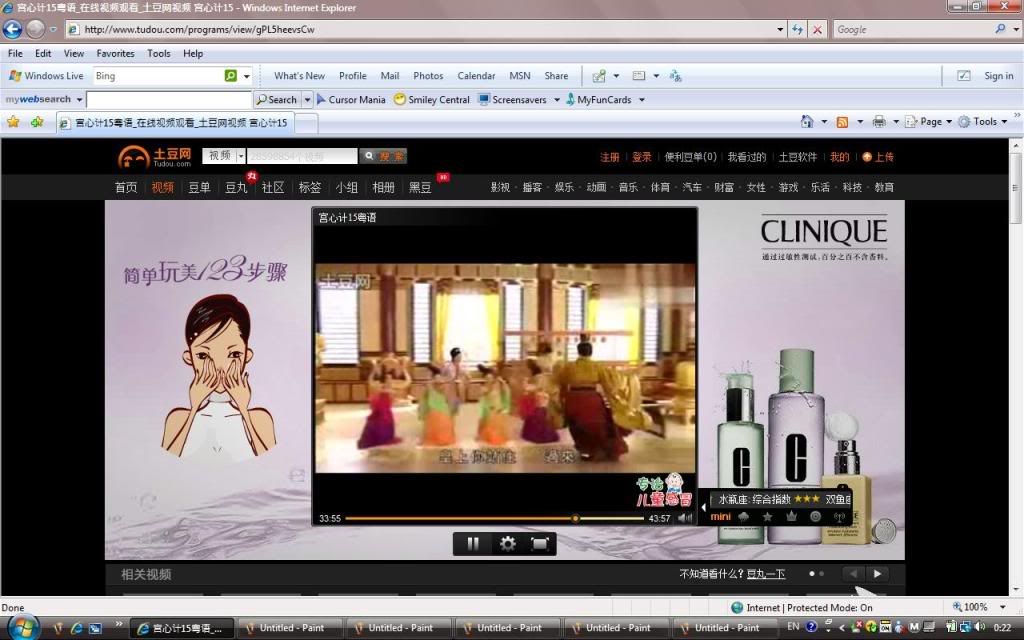Click the 登录 login link
The width and height of the screenshot is (1024, 640).
[x=641, y=157]
